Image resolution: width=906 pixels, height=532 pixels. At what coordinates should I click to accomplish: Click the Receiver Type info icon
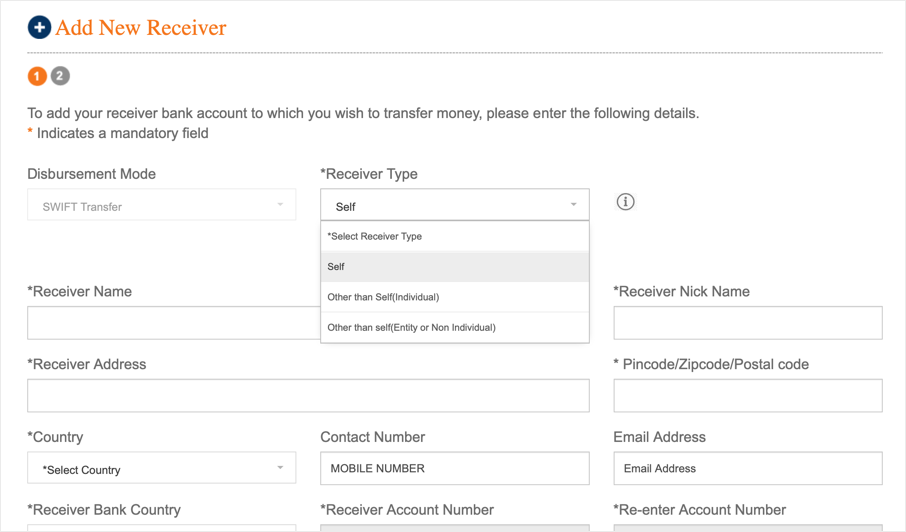(x=625, y=202)
